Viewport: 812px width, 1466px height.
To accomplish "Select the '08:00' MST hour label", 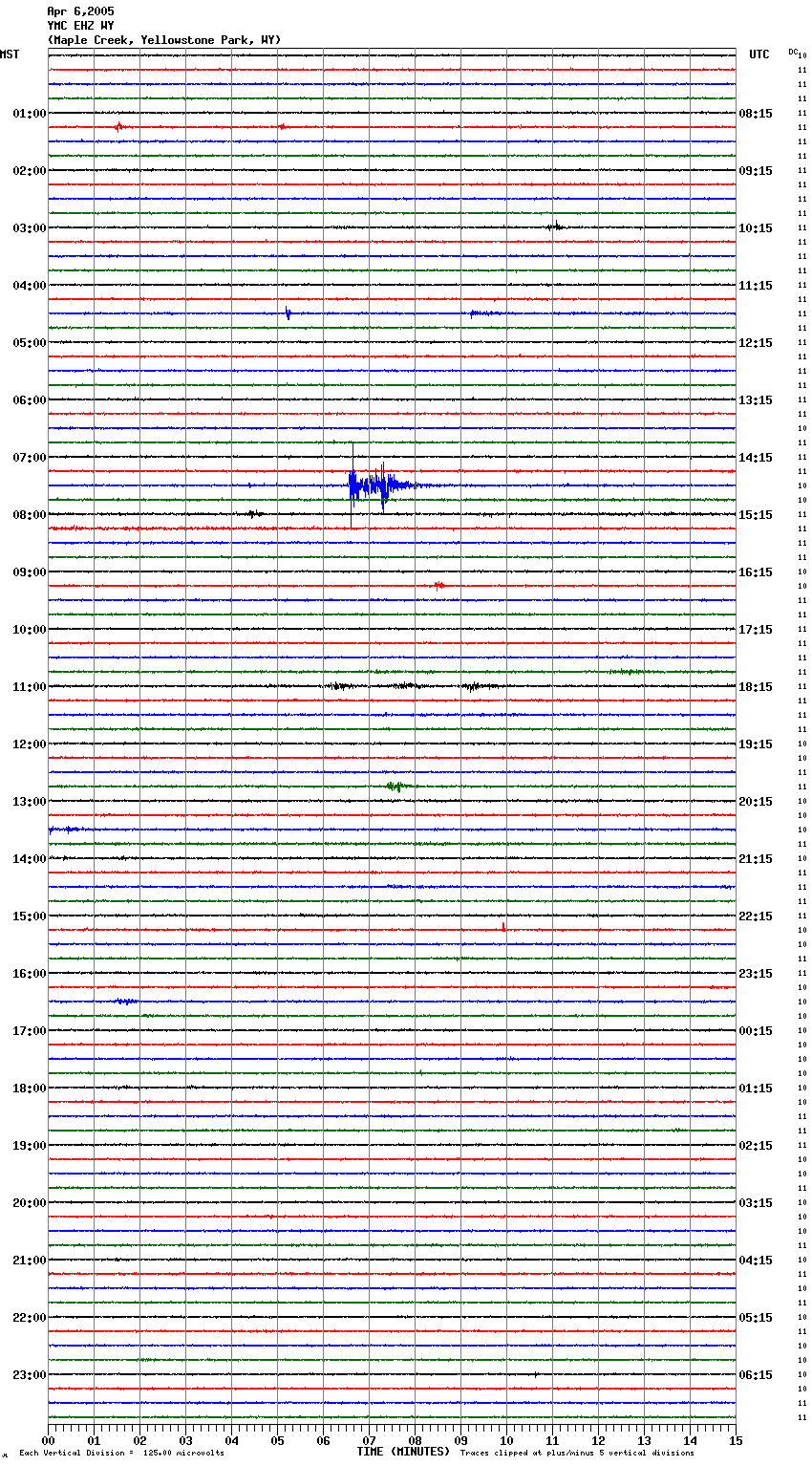I will coord(30,515).
